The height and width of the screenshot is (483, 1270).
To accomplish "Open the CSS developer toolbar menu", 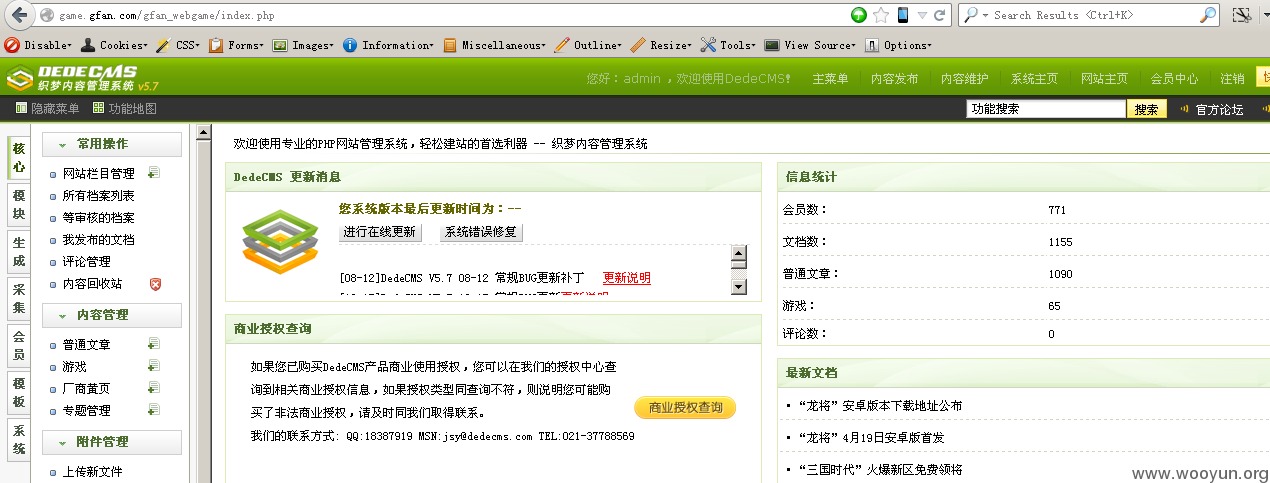I will pyautogui.click(x=178, y=45).
